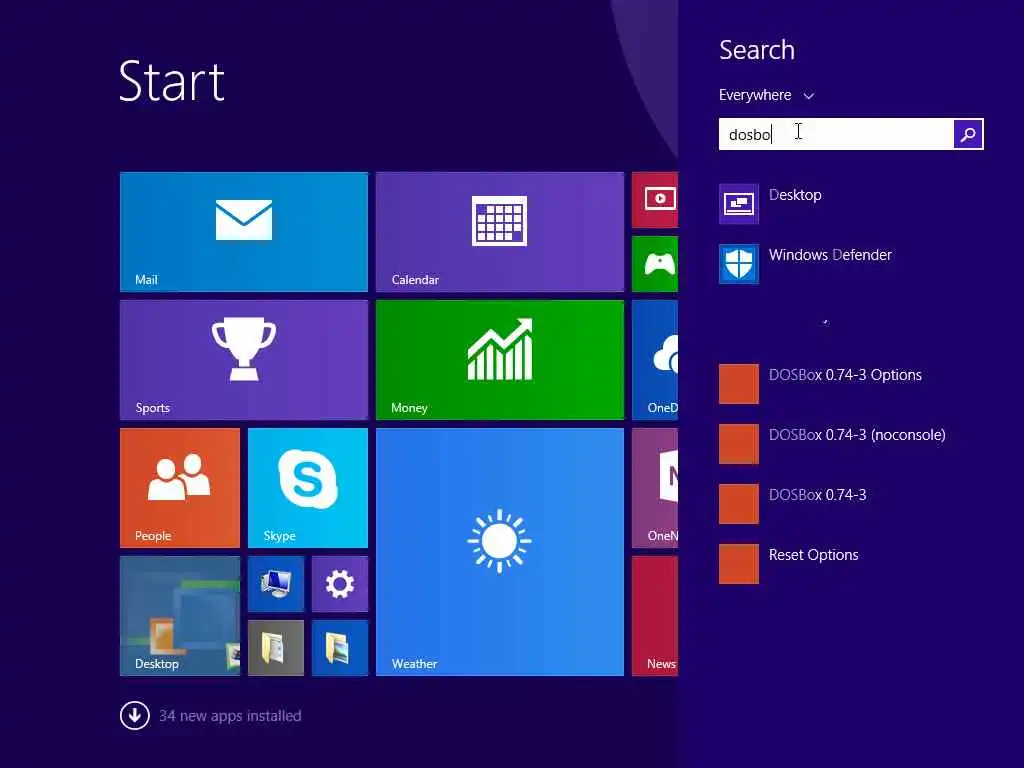Click the search box containing dosbo

point(836,134)
